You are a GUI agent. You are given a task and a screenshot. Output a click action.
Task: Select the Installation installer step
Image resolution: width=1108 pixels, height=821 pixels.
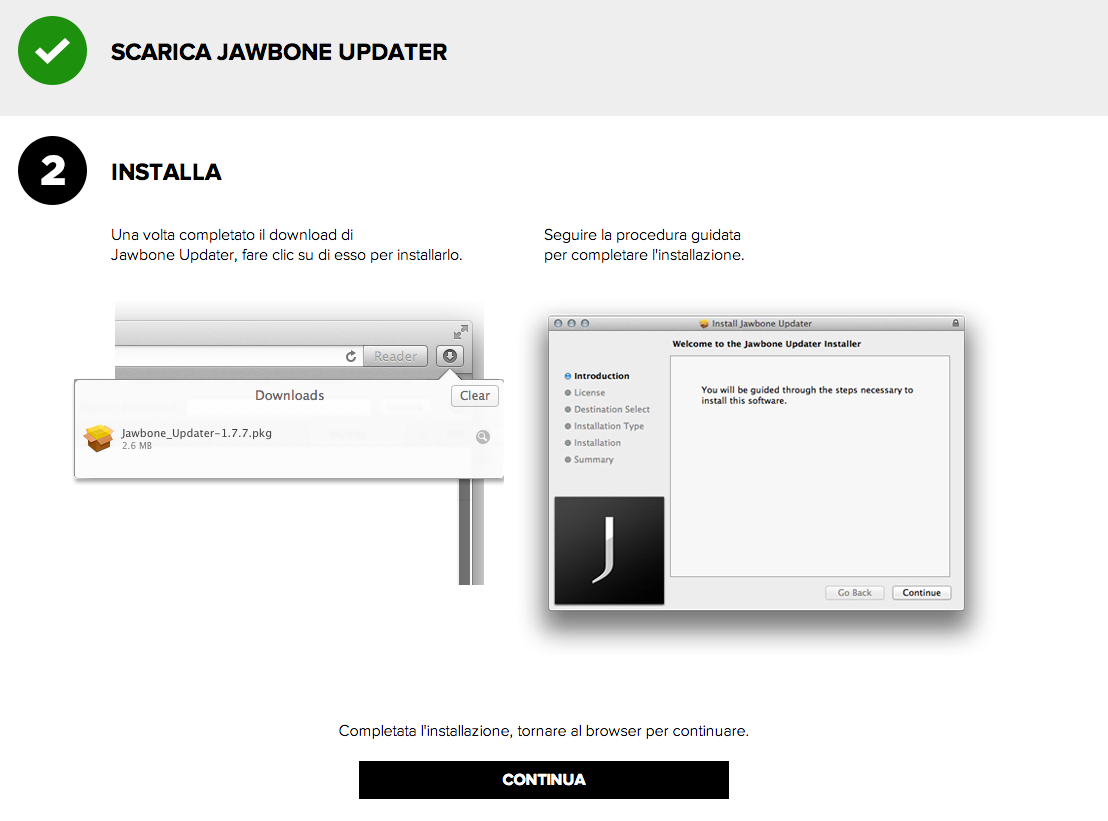(592, 443)
